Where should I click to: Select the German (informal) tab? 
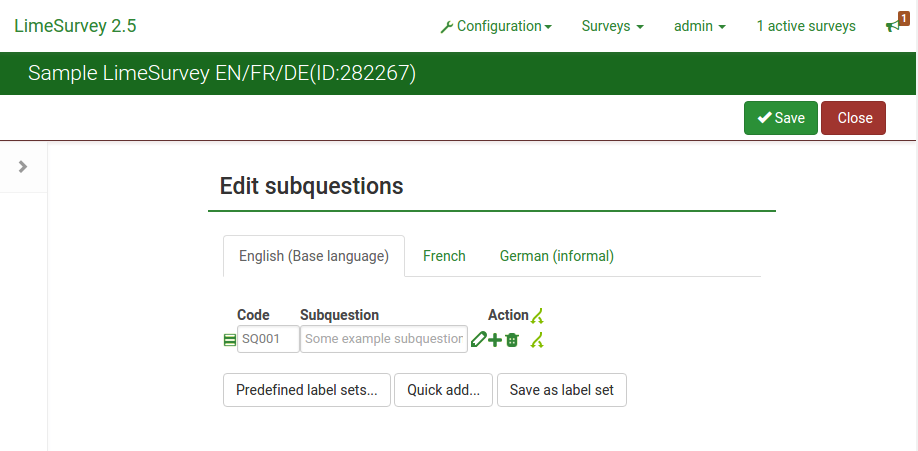pos(557,256)
